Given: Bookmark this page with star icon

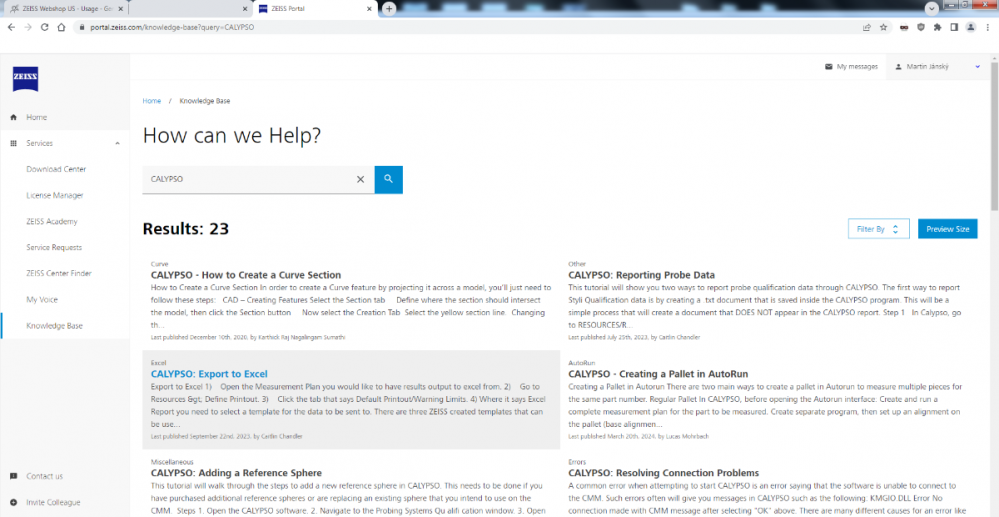Looking at the screenshot, I should 884,27.
